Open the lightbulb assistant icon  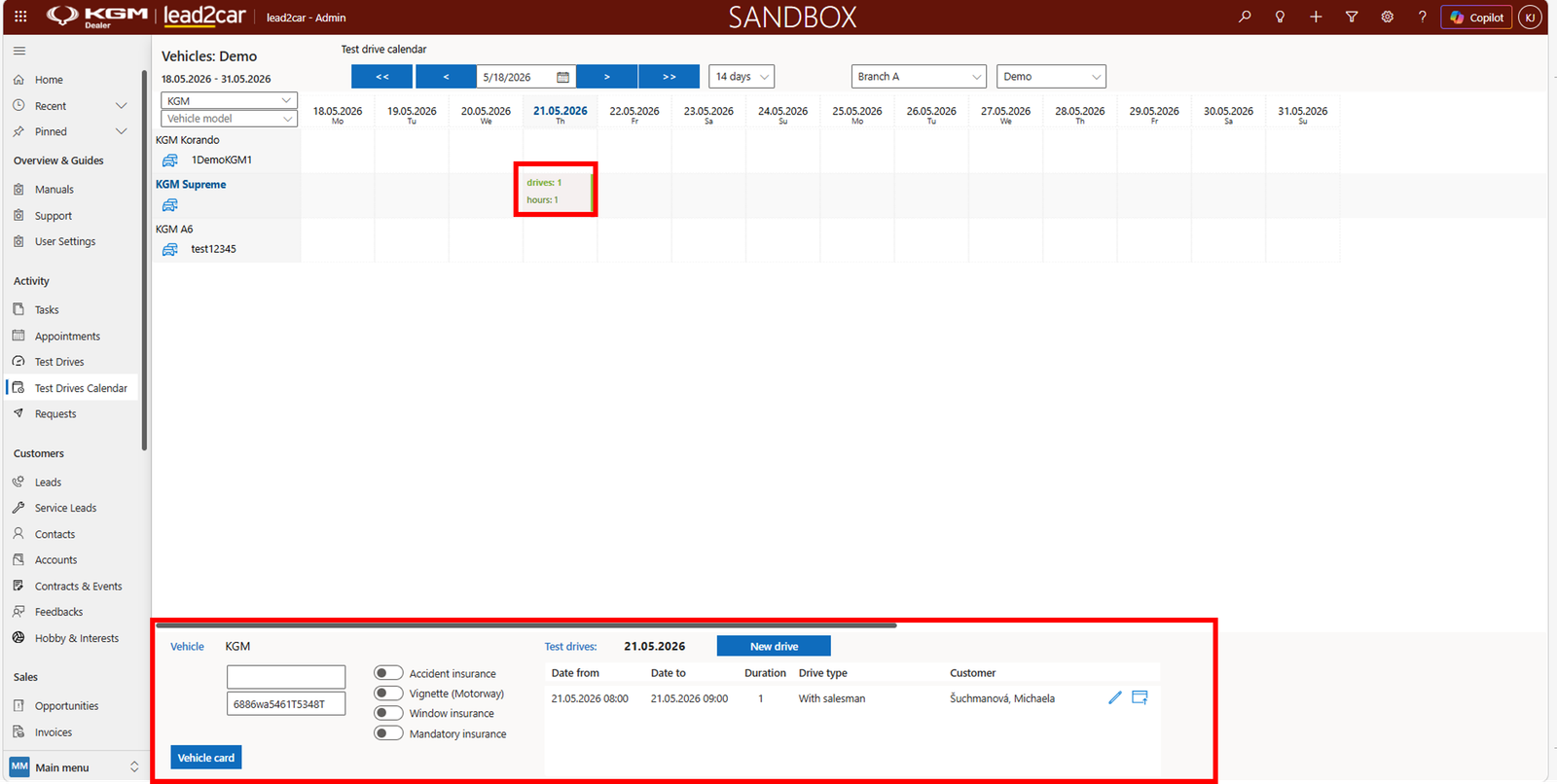[x=1280, y=17]
